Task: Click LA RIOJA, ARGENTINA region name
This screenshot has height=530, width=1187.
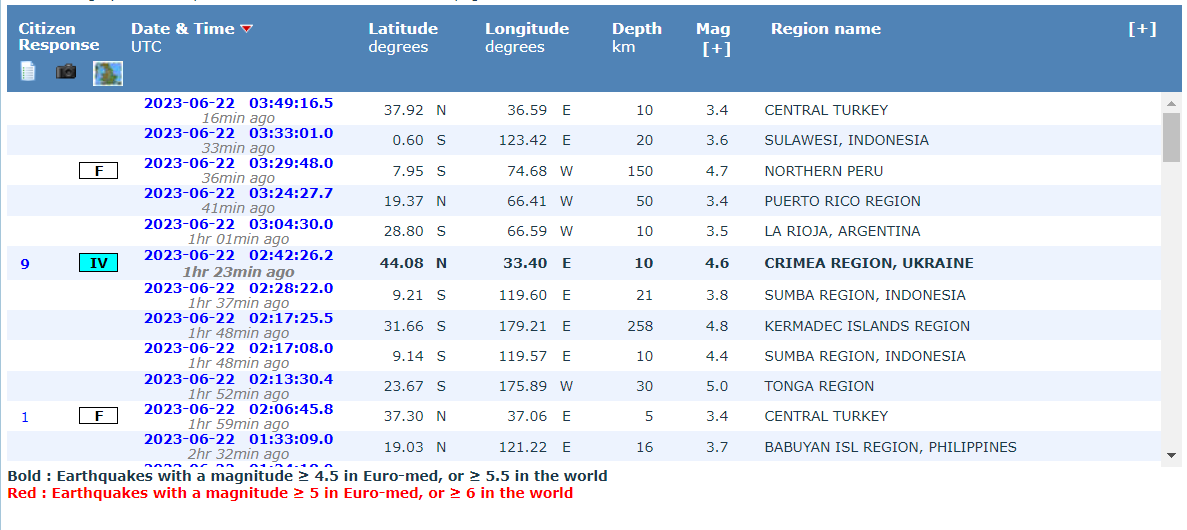Action: [x=843, y=232]
